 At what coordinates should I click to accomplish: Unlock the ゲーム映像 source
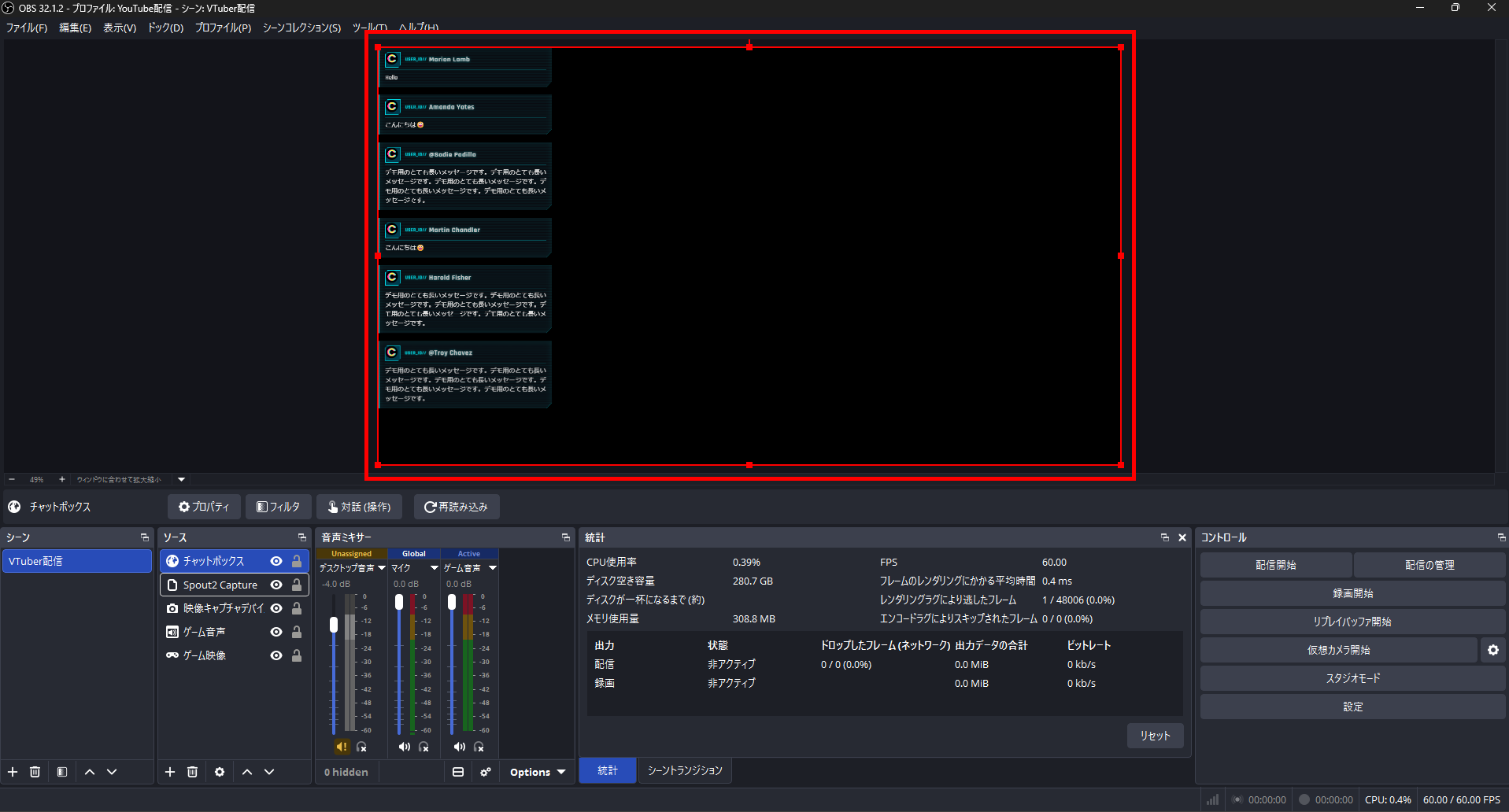click(x=297, y=655)
